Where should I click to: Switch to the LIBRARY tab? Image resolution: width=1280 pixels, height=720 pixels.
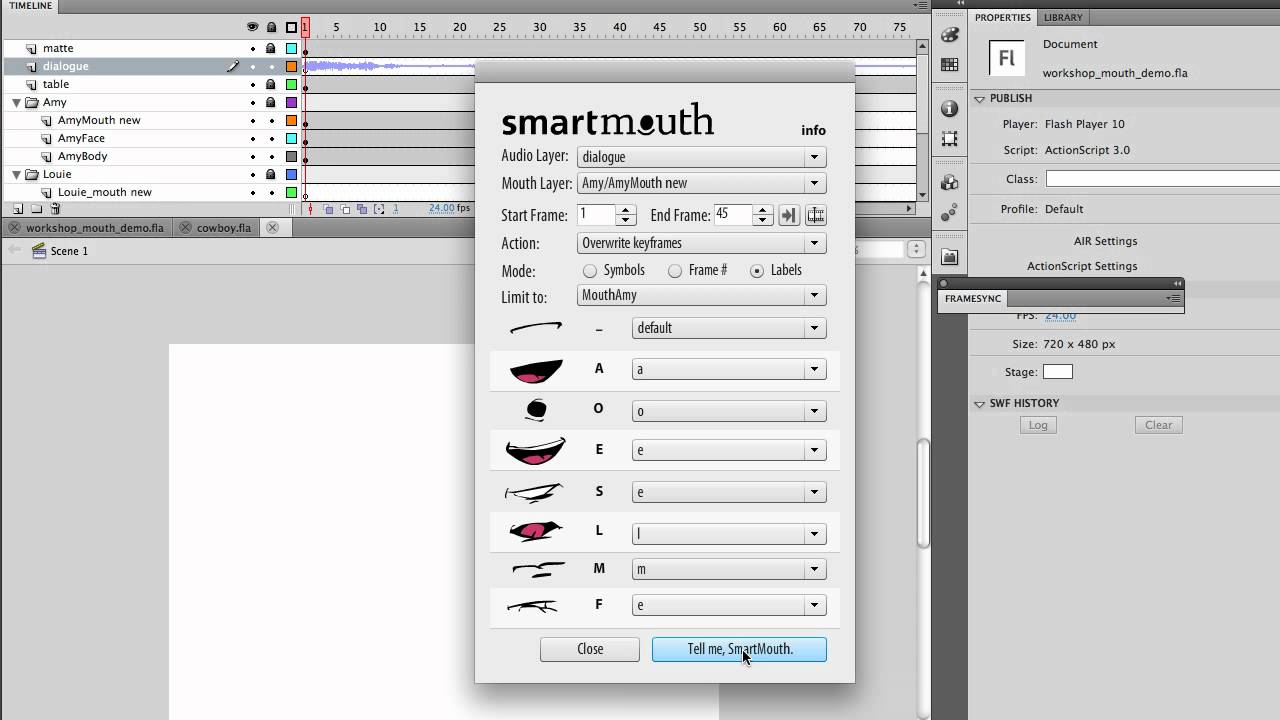point(1062,17)
